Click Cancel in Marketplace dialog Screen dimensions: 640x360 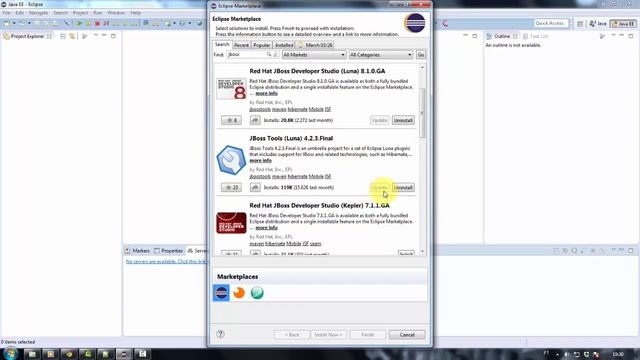tap(407, 335)
